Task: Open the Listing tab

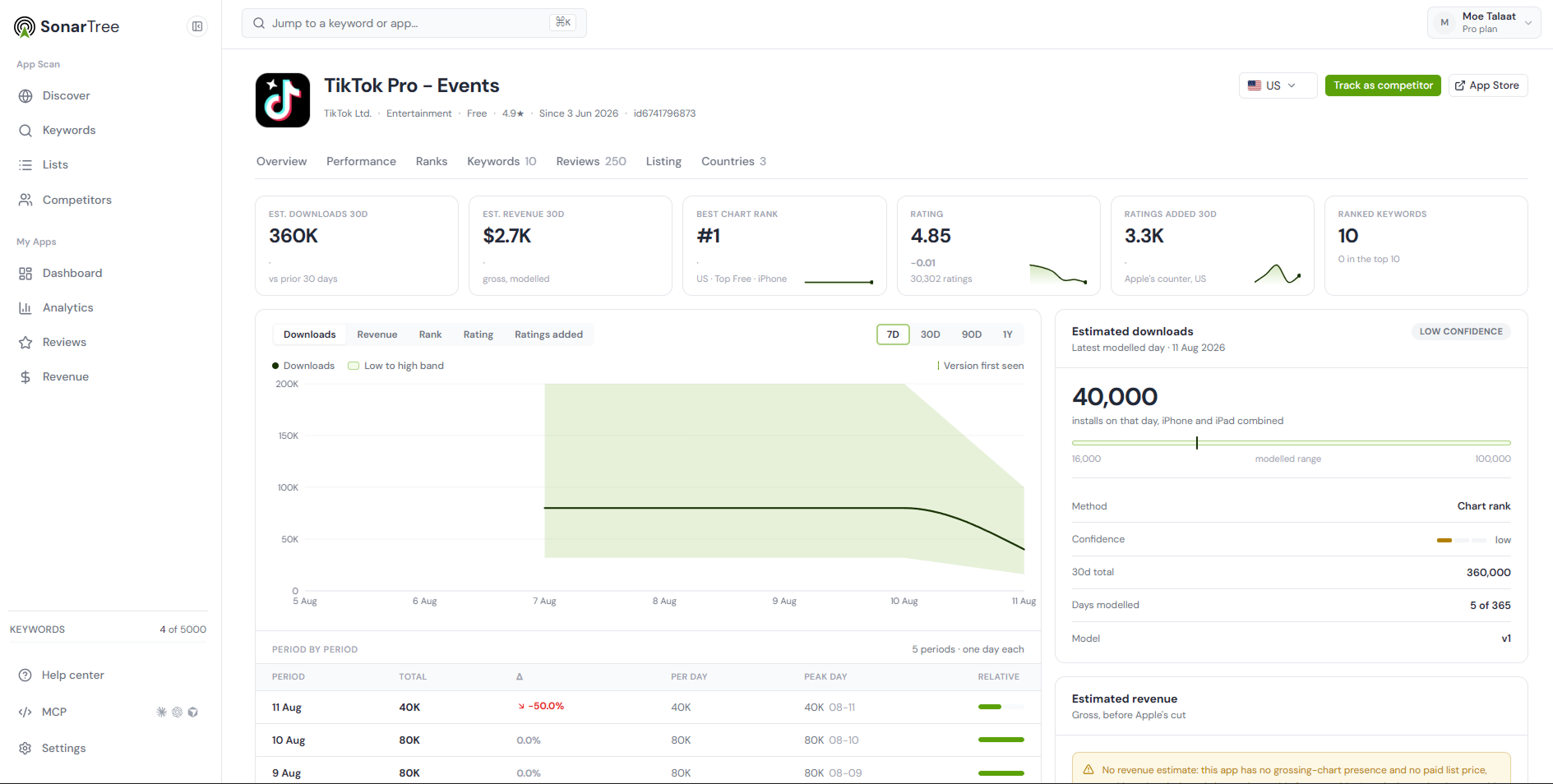Action: pos(664,162)
